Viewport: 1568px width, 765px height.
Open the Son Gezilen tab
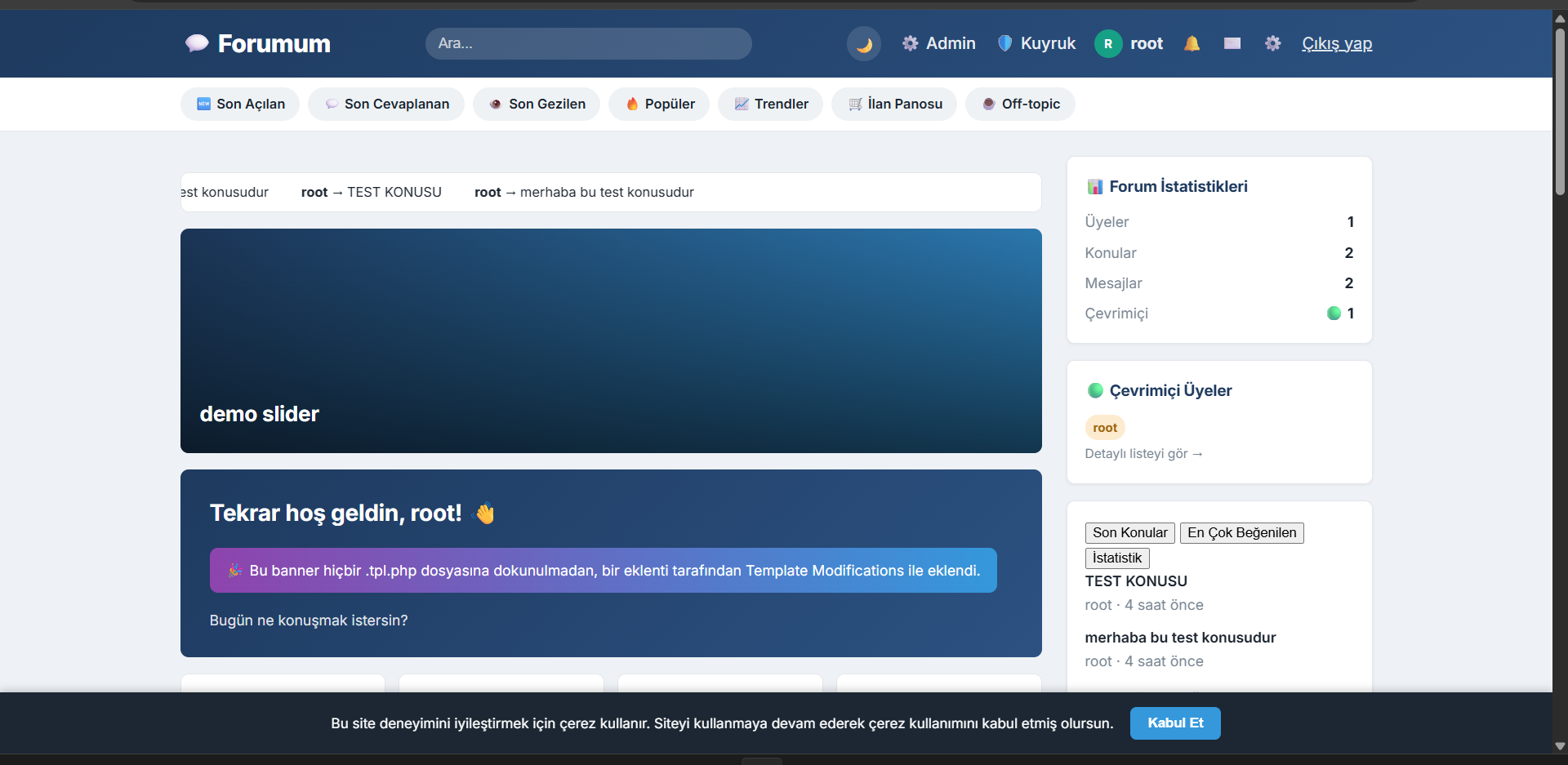(537, 104)
